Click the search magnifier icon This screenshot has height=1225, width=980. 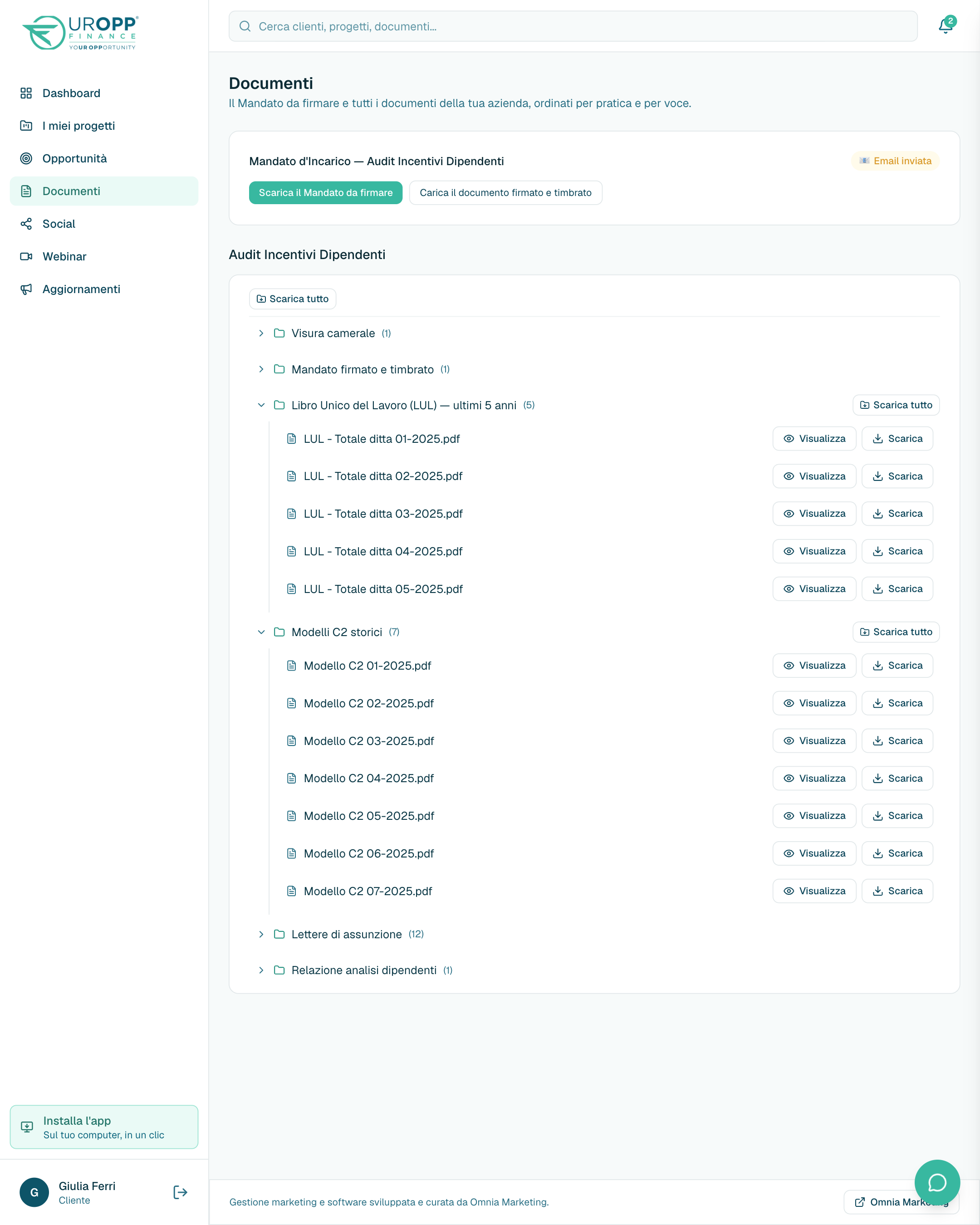245,26
